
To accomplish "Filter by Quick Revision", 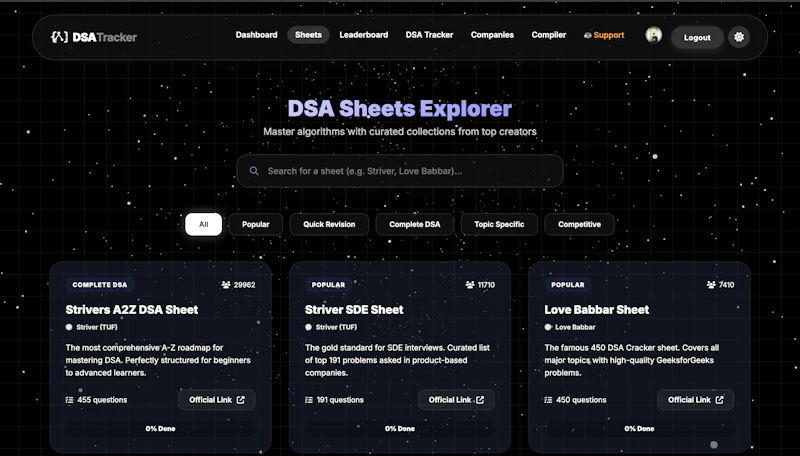I will click(329, 224).
